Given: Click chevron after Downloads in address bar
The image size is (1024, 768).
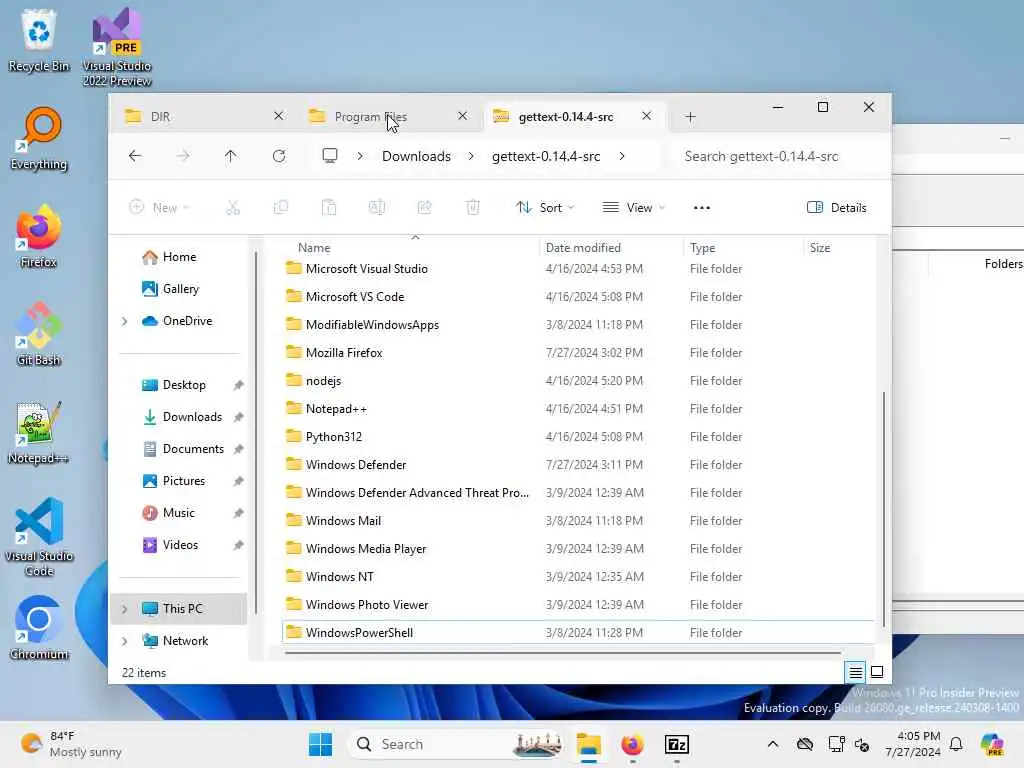Looking at the screenshot, I should [471, 156].
